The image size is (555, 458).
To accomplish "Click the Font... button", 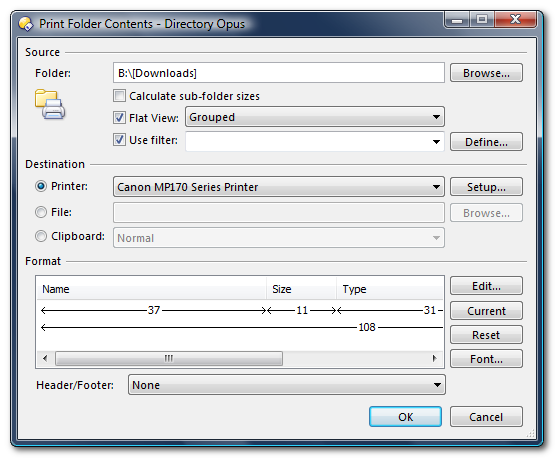I will 486,359.
